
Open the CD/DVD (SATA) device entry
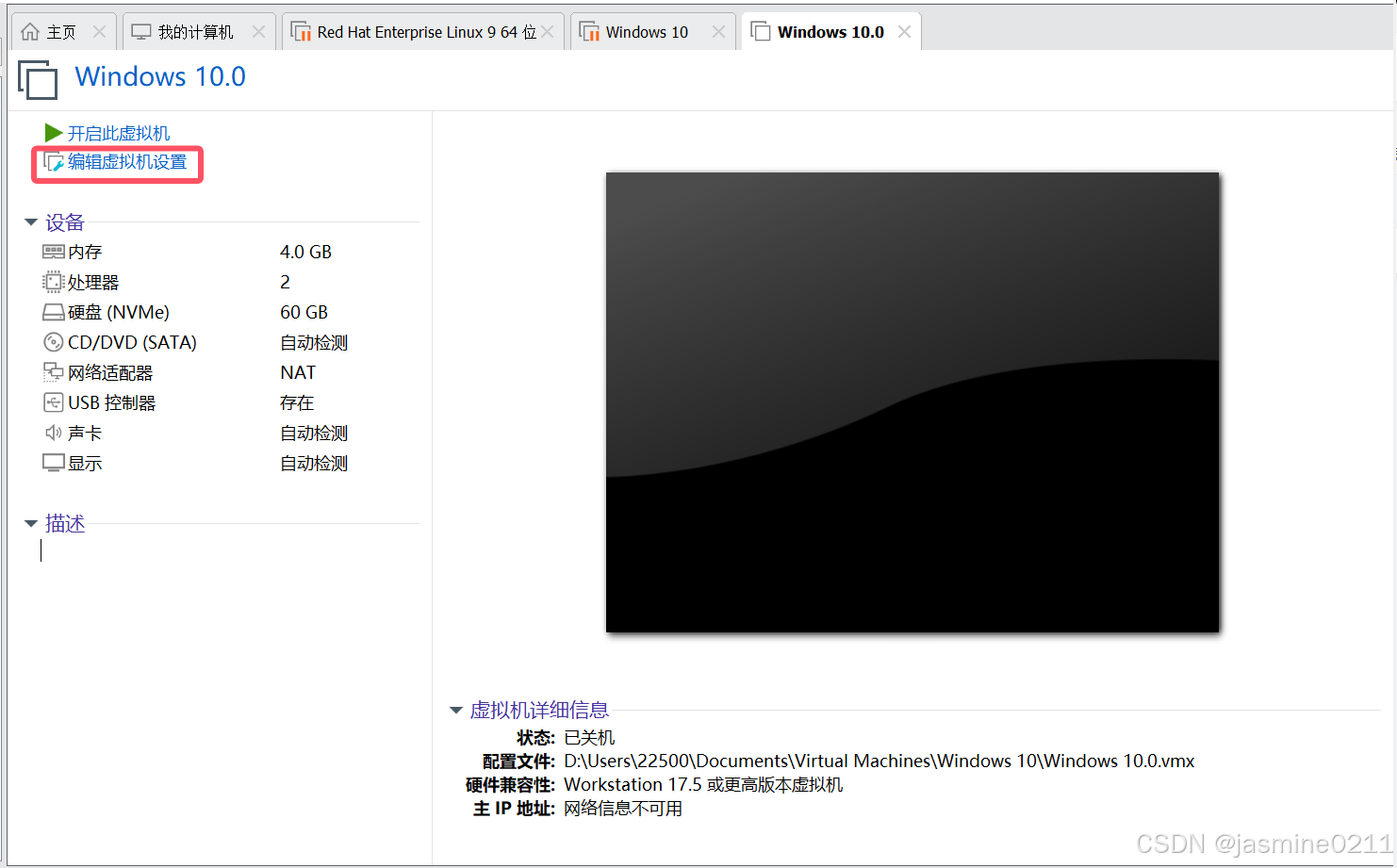[x=132, y=342]
